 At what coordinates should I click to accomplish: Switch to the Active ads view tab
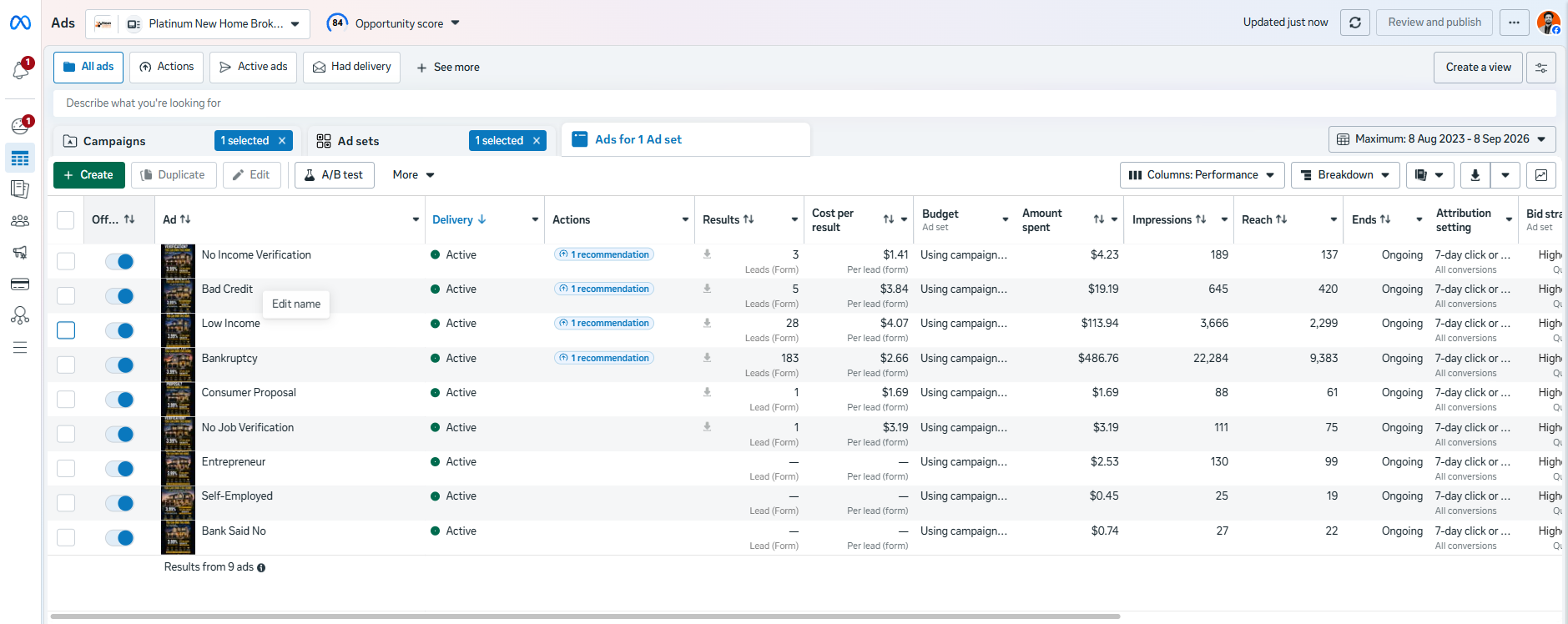pos(254,68)
